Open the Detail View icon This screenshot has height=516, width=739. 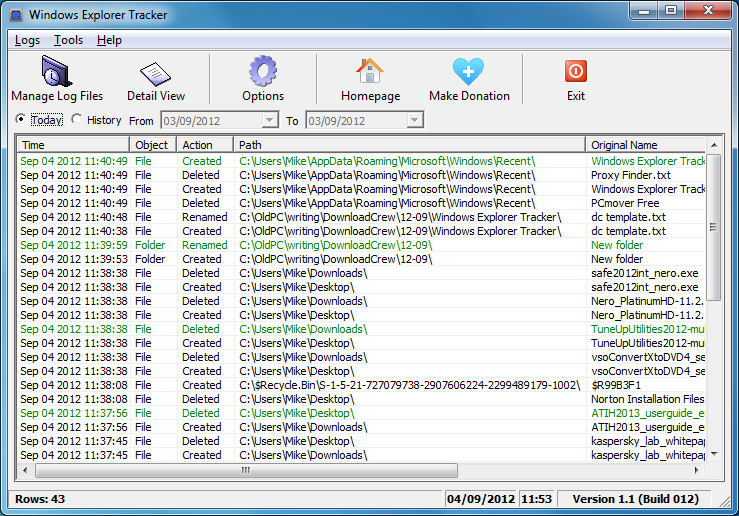tap(155, 73)
